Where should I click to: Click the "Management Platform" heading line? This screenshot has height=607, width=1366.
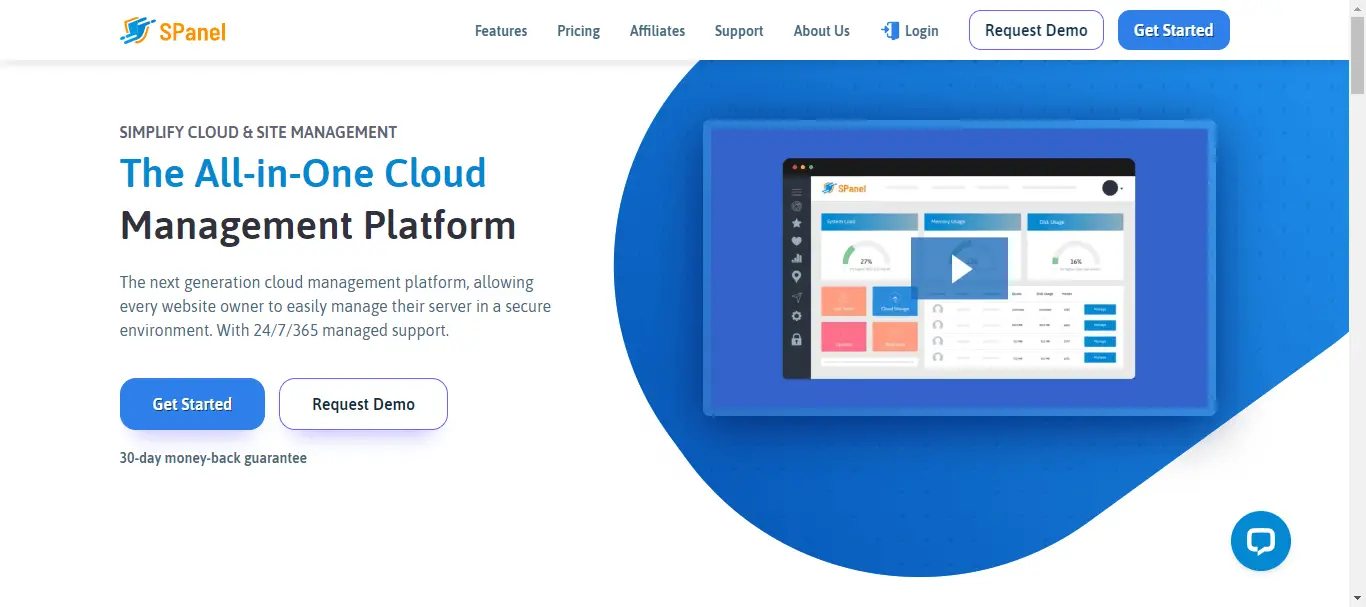(318, 225)
